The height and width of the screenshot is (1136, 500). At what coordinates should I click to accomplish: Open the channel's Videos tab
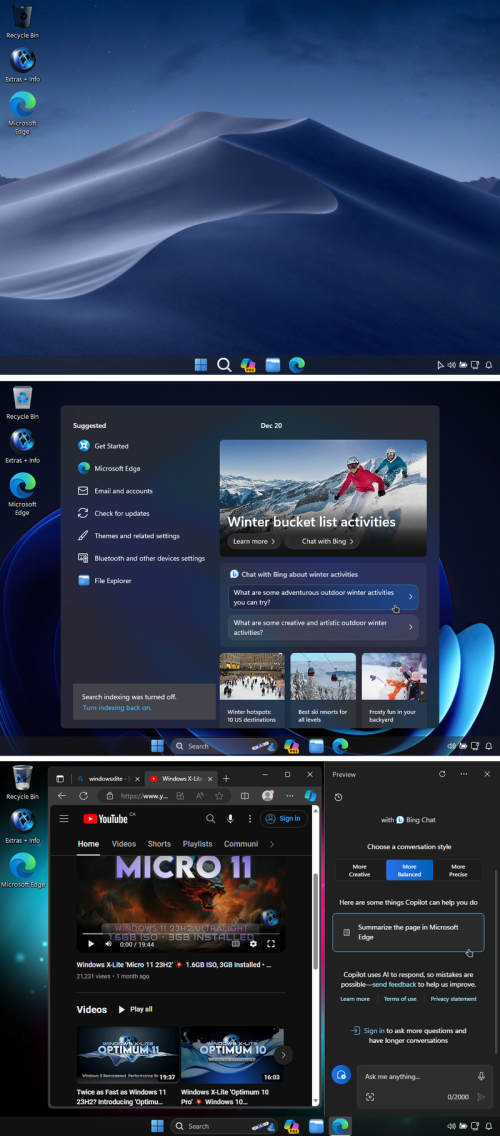(124, 844)
